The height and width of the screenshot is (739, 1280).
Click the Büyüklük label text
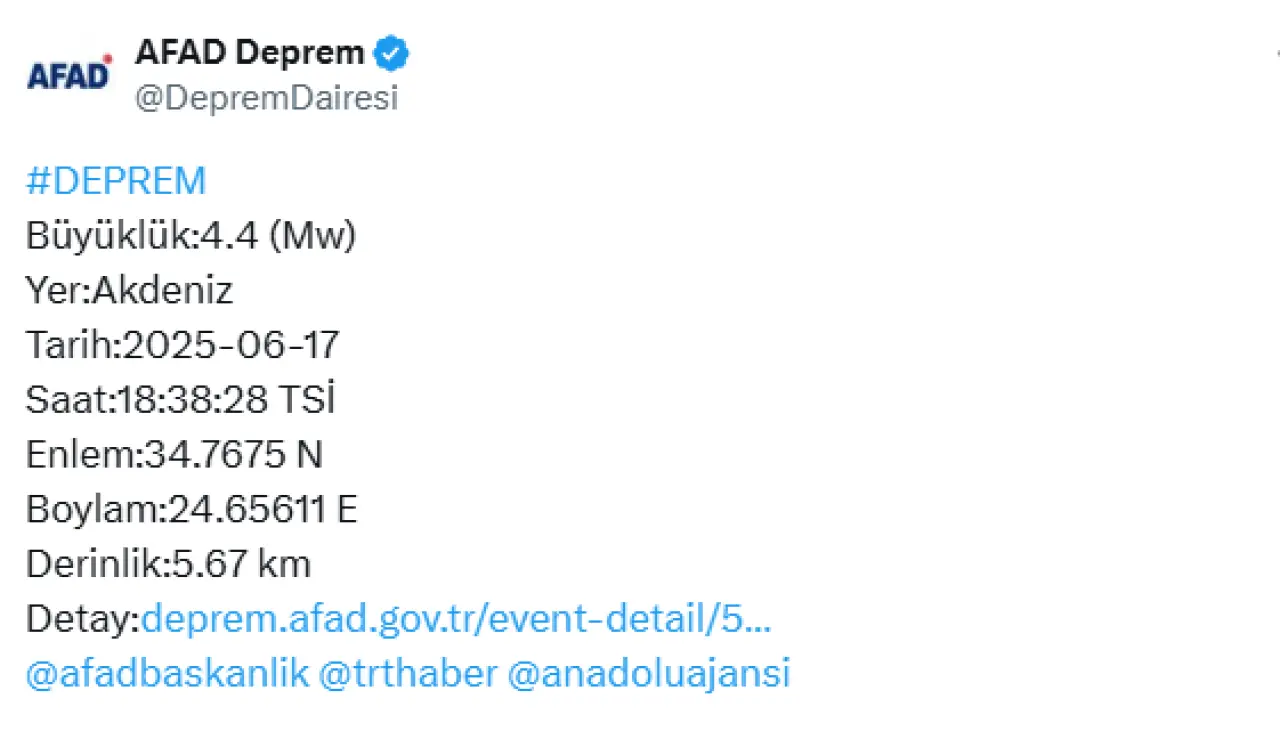(108, 236)
